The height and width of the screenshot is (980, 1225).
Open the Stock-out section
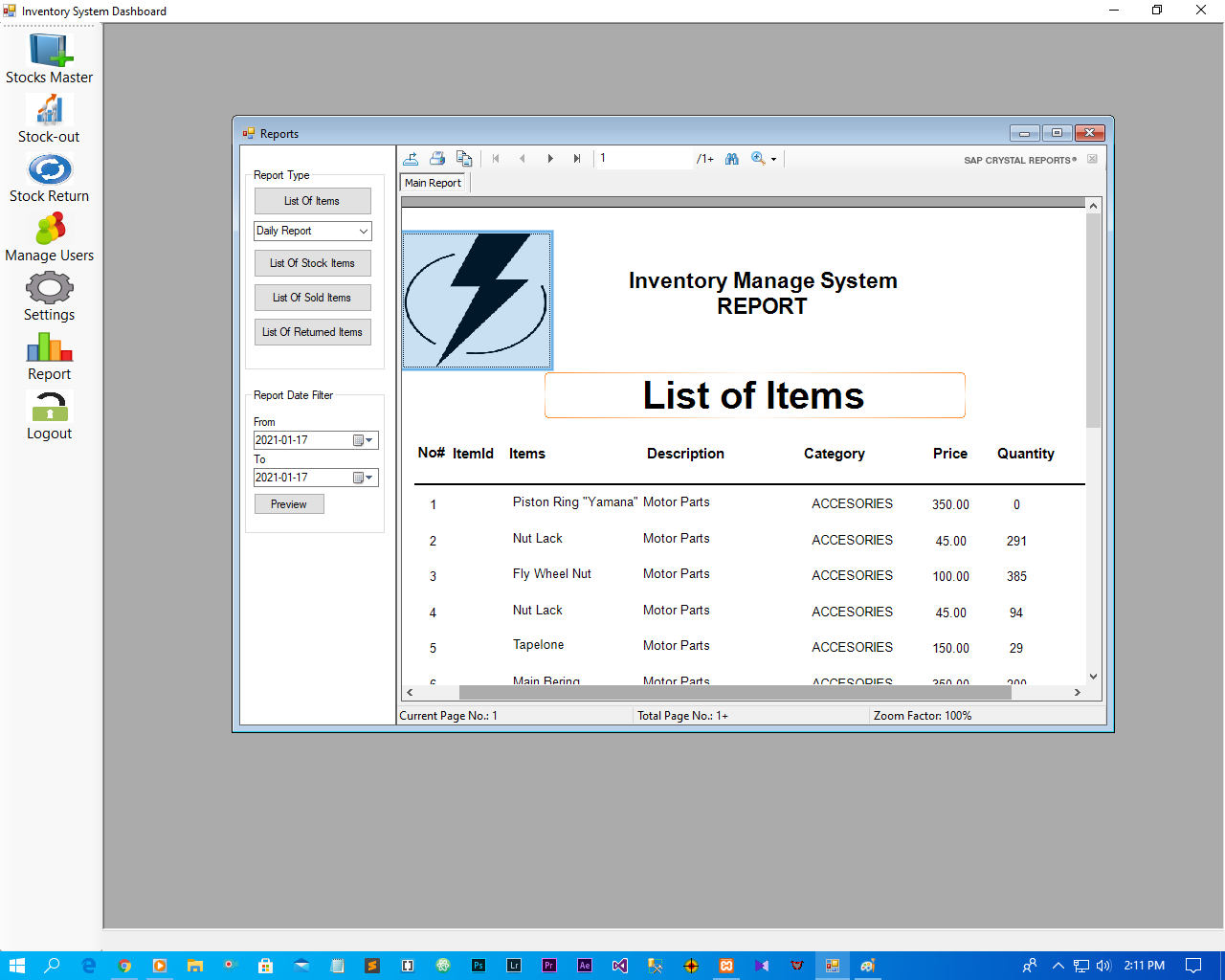(49, 117)
